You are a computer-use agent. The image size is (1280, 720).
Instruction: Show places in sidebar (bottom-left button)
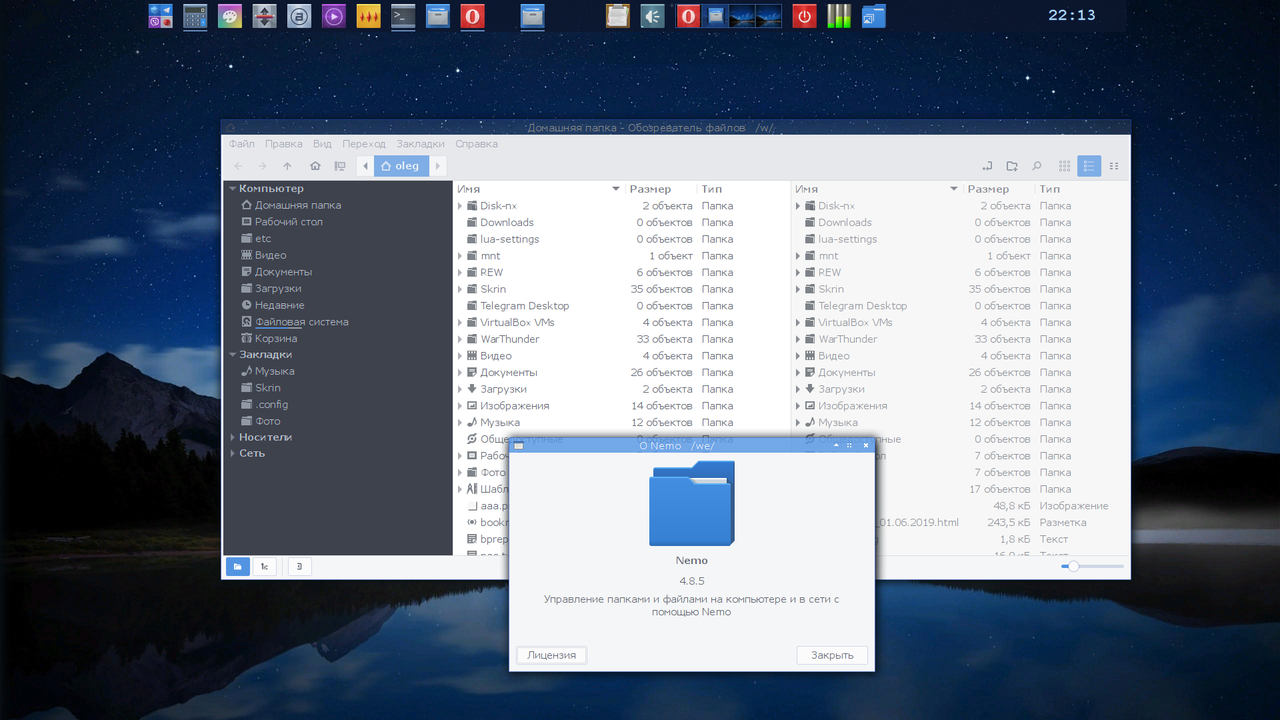(238, 566)
